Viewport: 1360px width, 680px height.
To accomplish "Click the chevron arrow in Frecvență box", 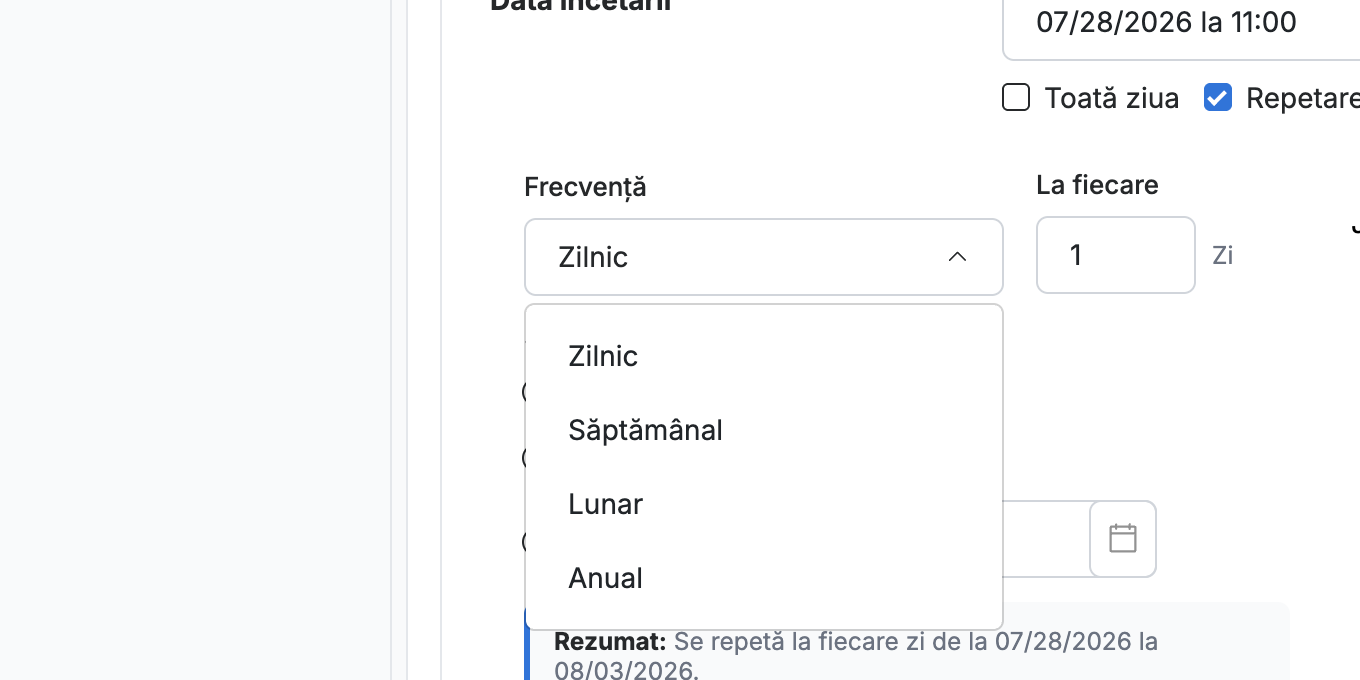I will click(957, 257).
